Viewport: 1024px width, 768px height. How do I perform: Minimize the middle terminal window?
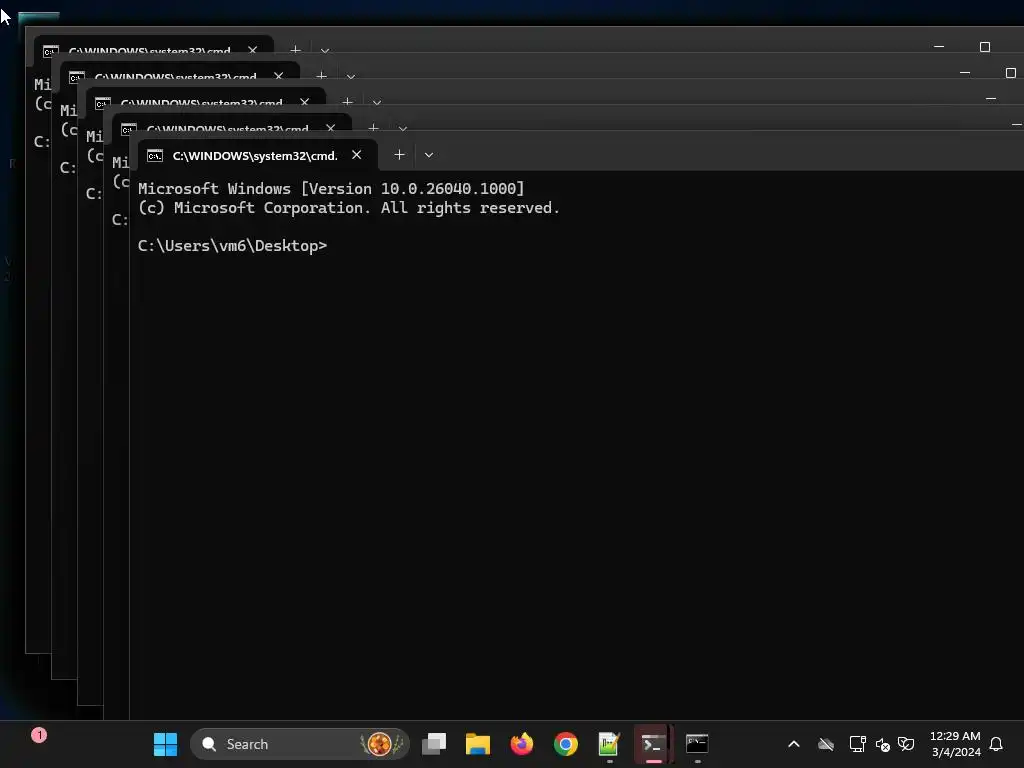[991, 99]
